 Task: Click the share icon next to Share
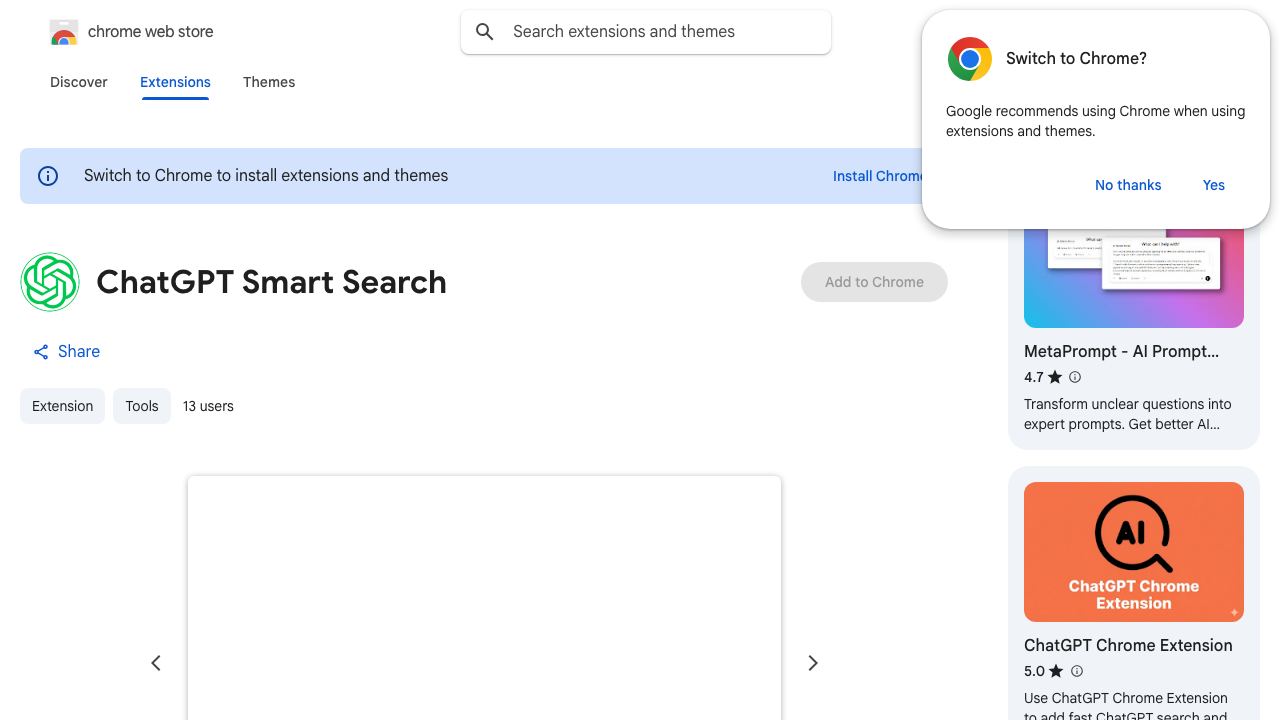tap(41, 352)
